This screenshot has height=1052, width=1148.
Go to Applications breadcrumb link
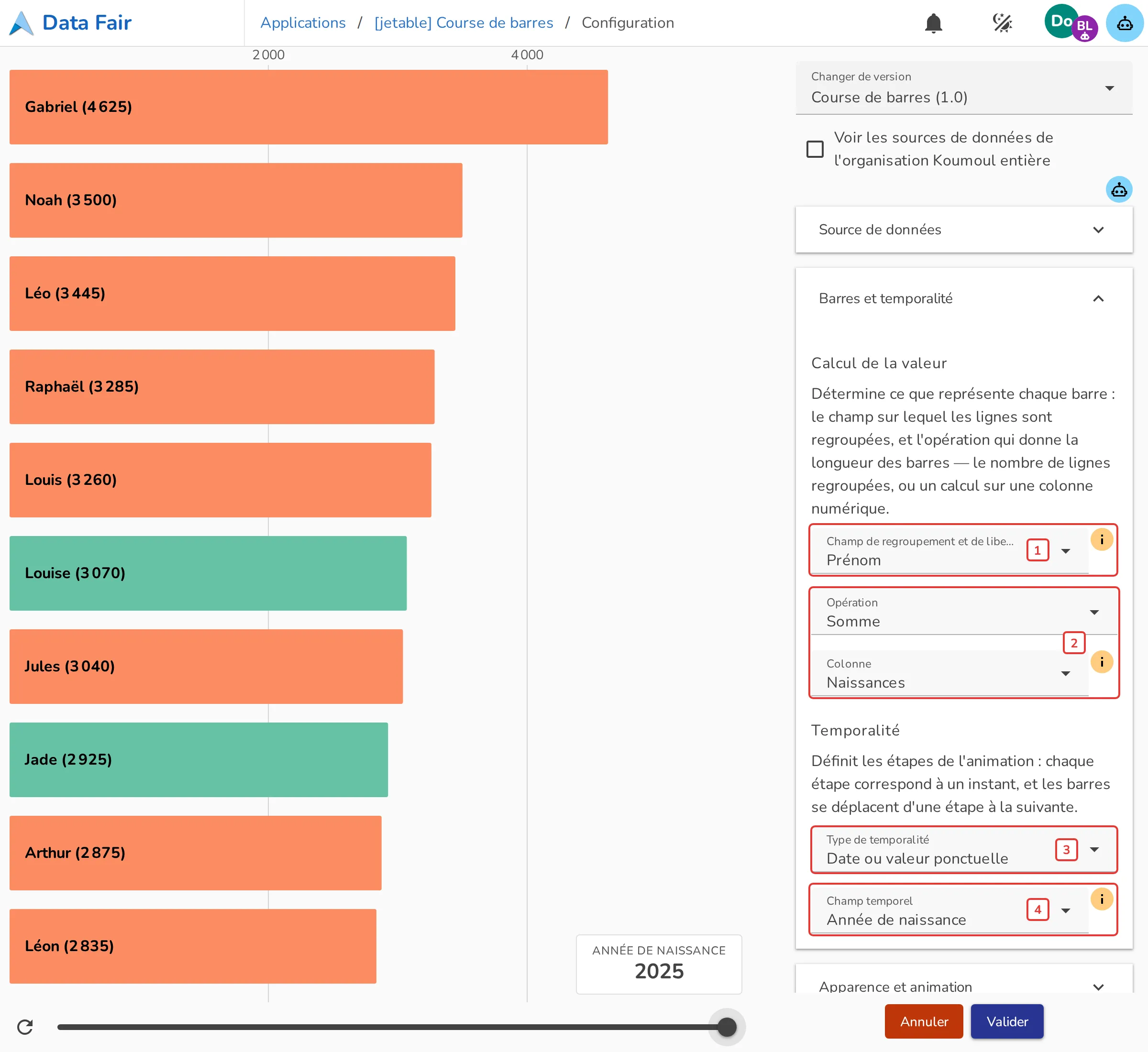tap(303, 23)
